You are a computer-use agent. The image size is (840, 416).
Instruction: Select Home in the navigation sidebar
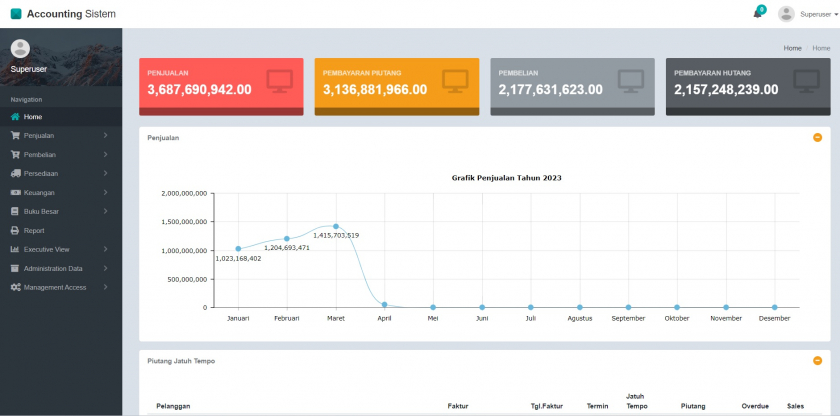pos(33,117)
